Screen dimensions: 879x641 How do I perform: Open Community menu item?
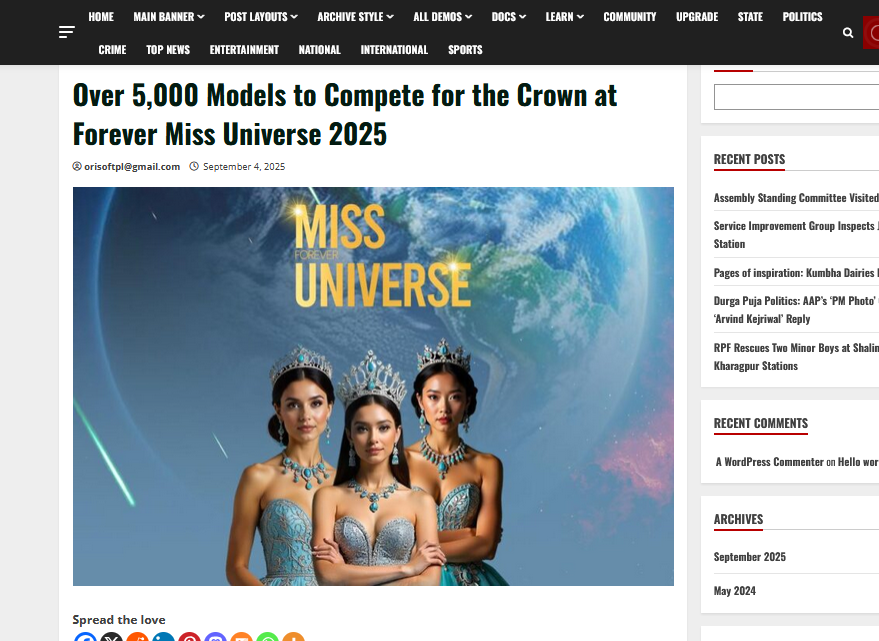tap(630, 17)
